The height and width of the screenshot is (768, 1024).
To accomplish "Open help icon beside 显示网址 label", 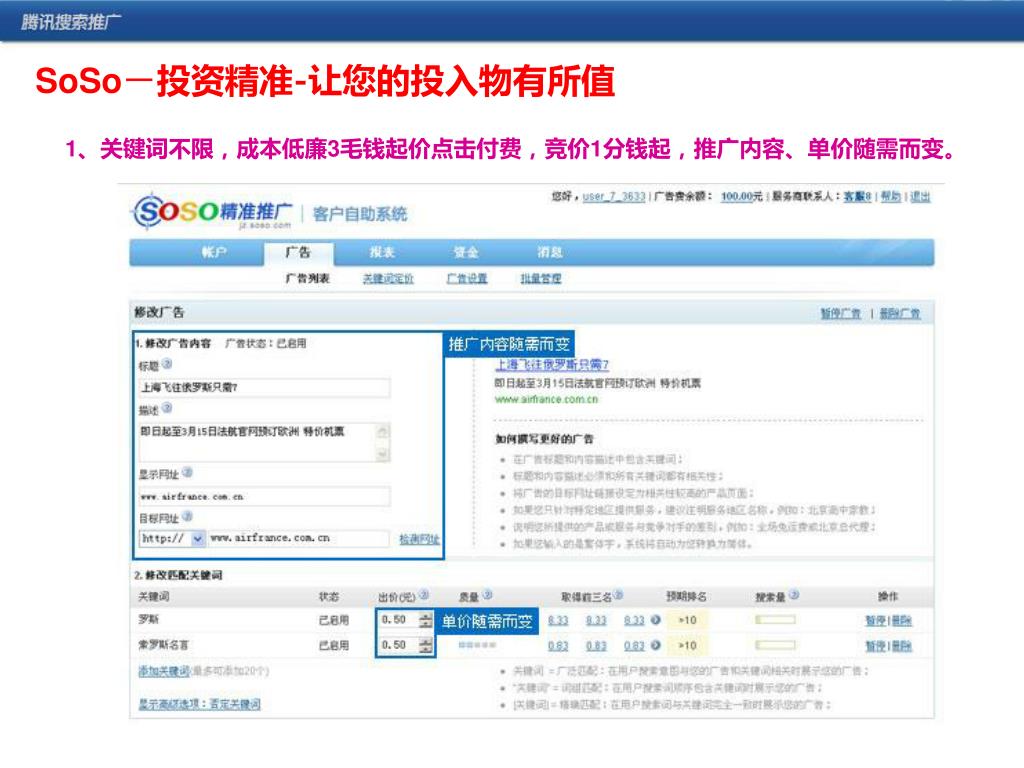I will [x=187, y=472].
